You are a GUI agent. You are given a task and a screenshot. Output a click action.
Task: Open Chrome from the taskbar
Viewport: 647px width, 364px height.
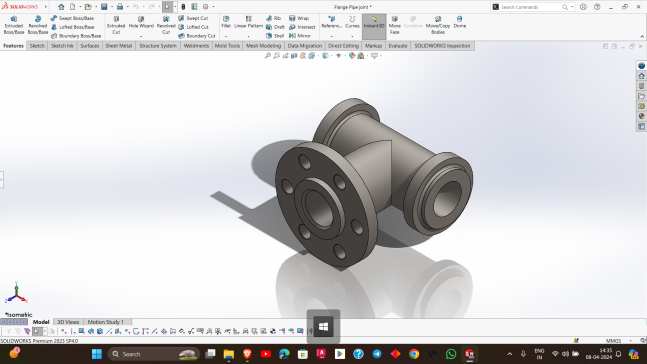[414, 354]
